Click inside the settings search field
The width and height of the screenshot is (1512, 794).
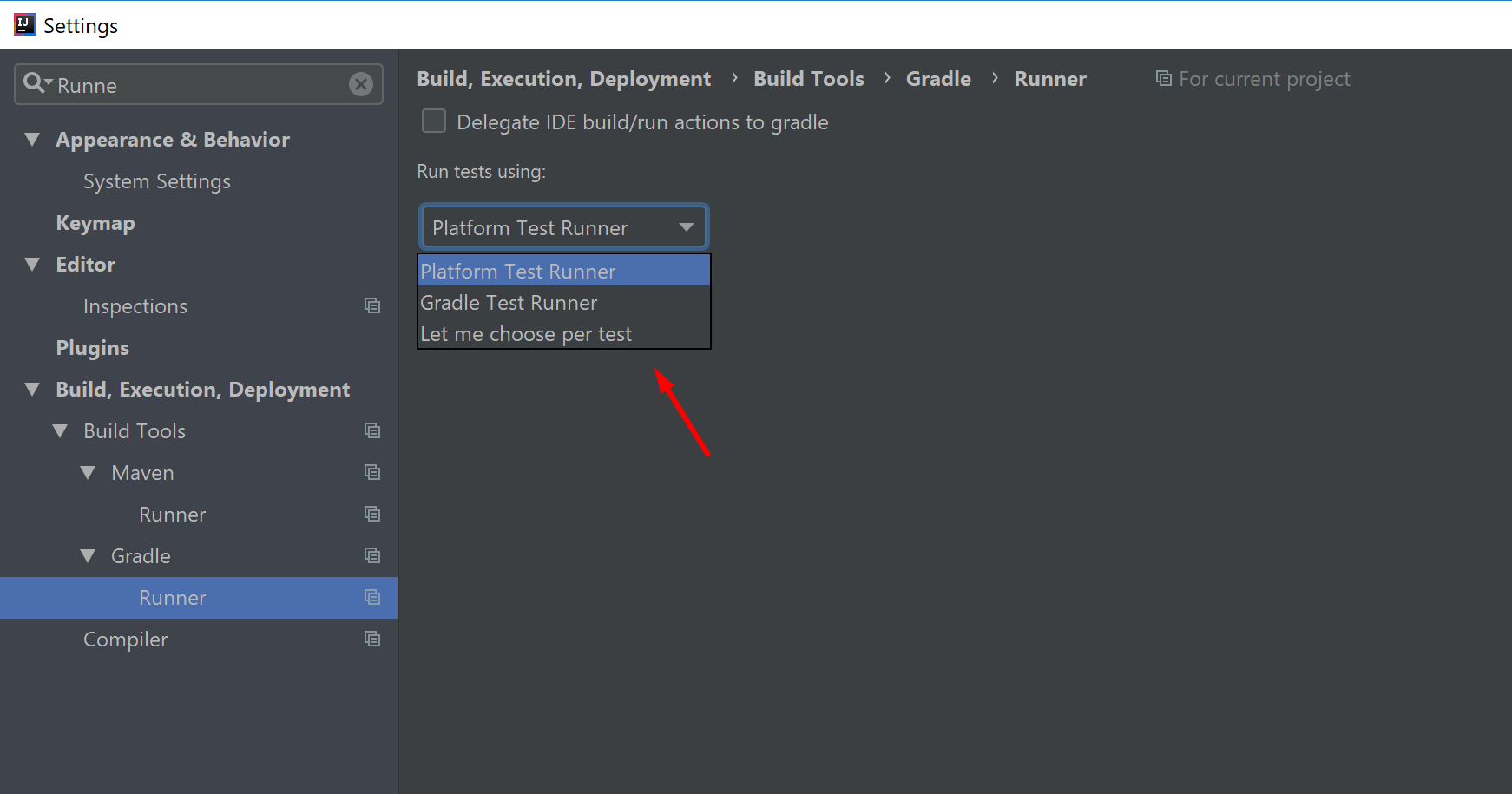click(174, 84)
